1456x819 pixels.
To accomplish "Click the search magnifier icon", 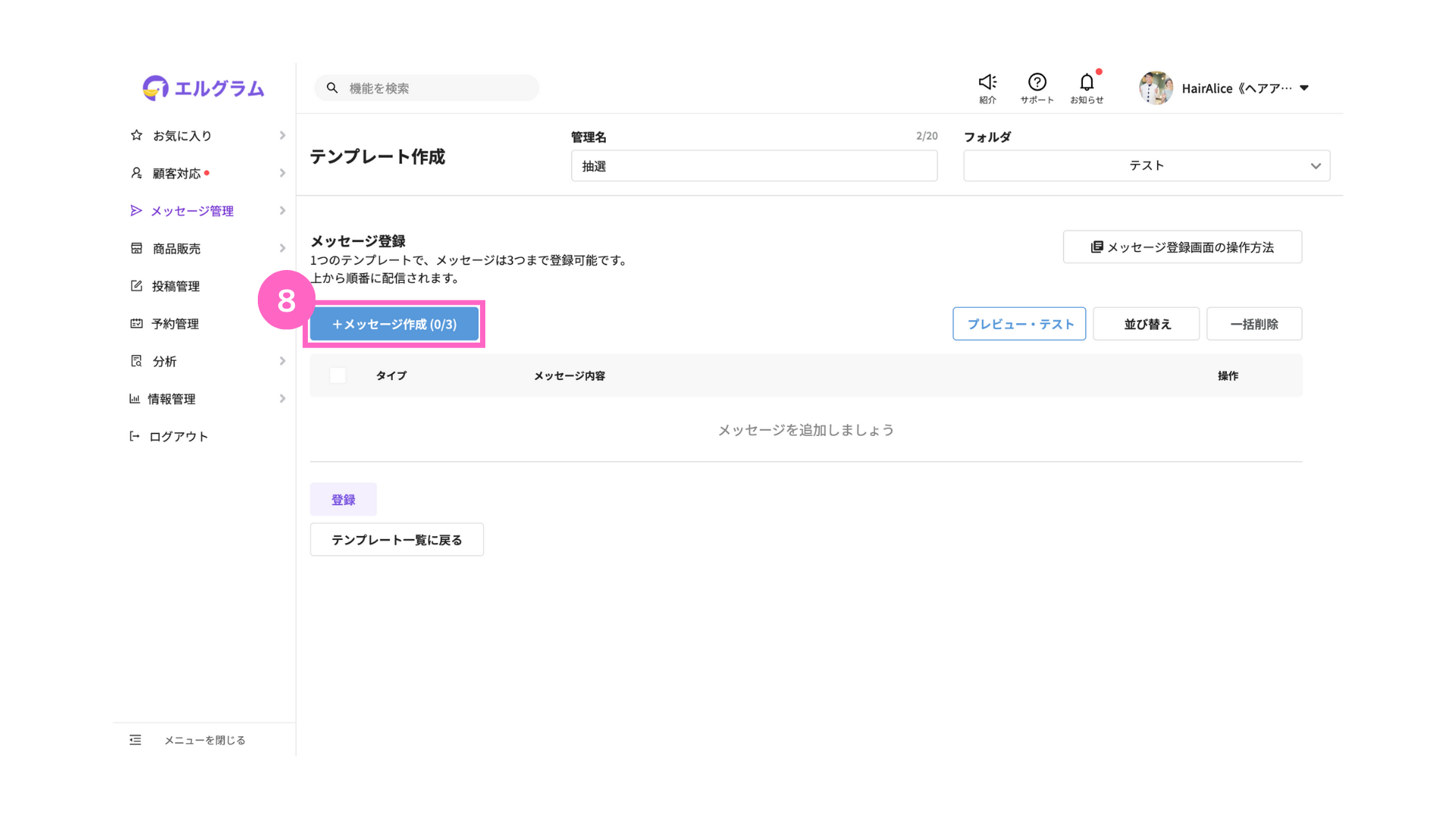I will (332, 88).
